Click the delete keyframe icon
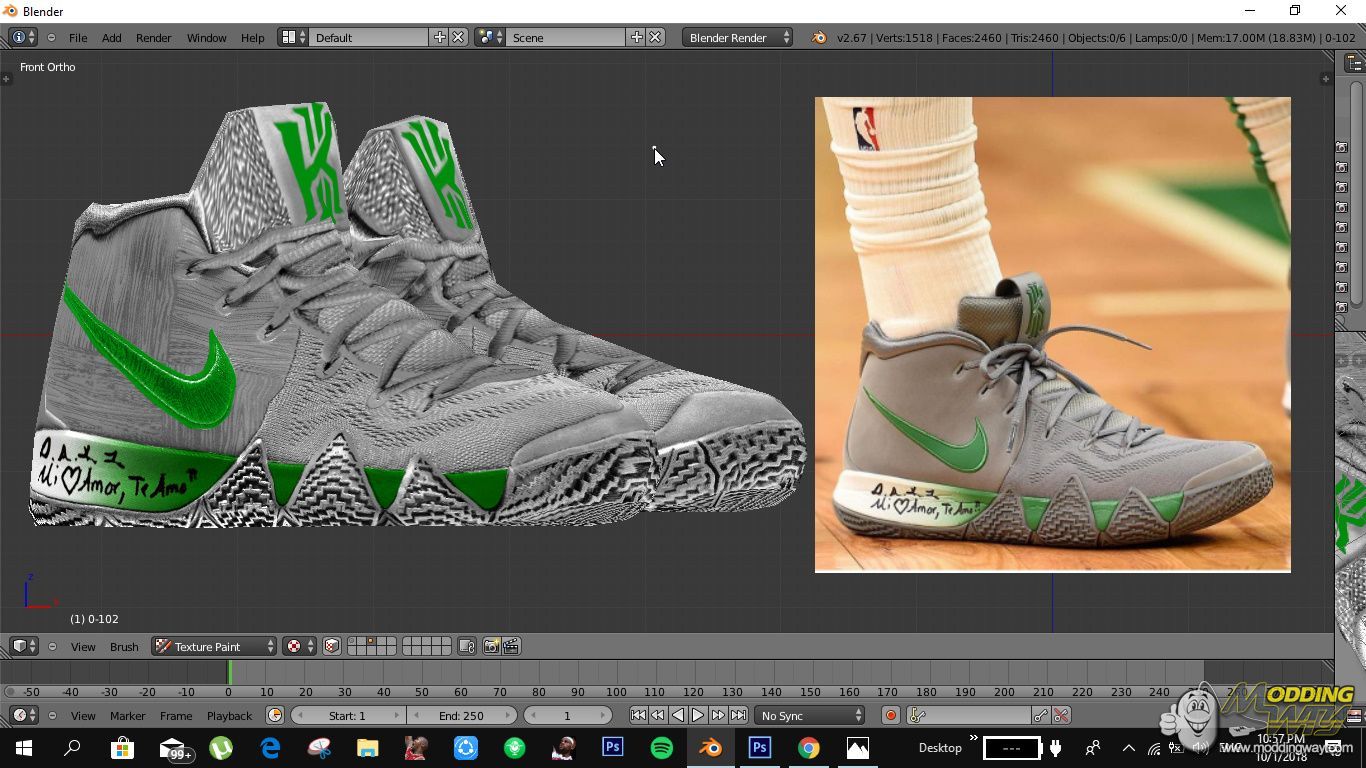Image resolution: width=1366 pixels, height=768 pixels. pos(1061,716)
